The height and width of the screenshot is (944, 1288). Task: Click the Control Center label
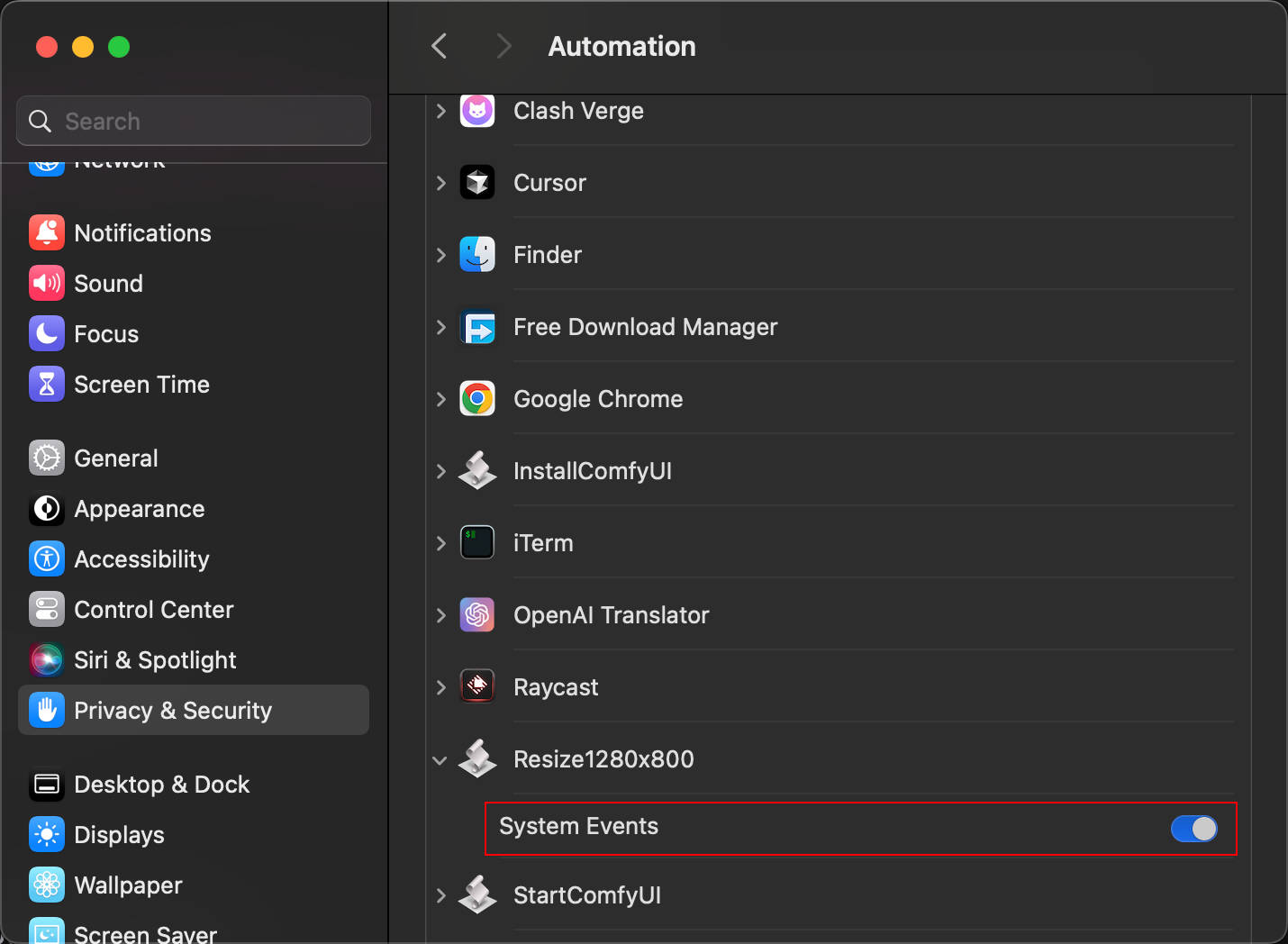point(154,610)
